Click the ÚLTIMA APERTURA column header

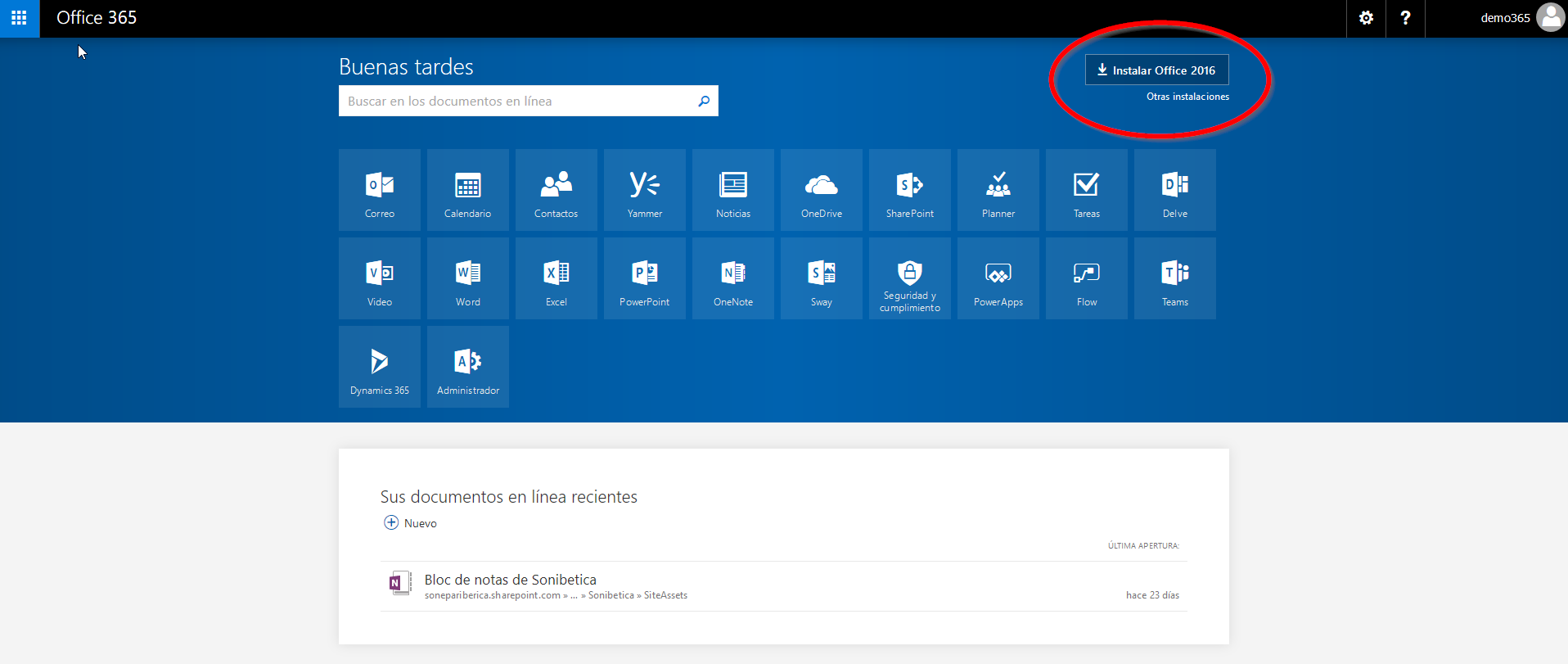[x=1143, y=545]
